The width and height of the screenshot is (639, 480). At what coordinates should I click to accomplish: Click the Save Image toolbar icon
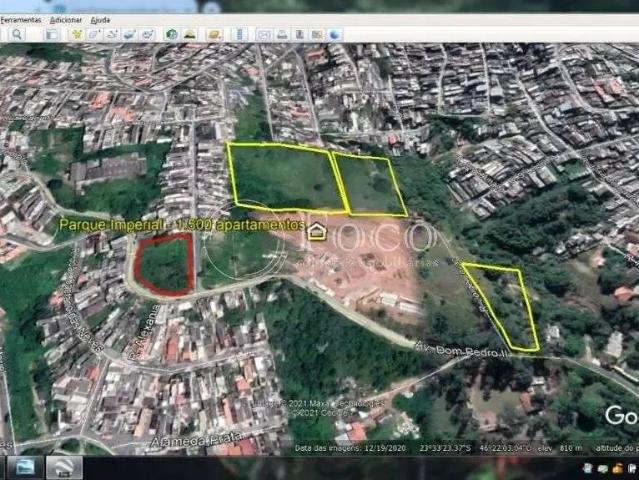point(300,35)
